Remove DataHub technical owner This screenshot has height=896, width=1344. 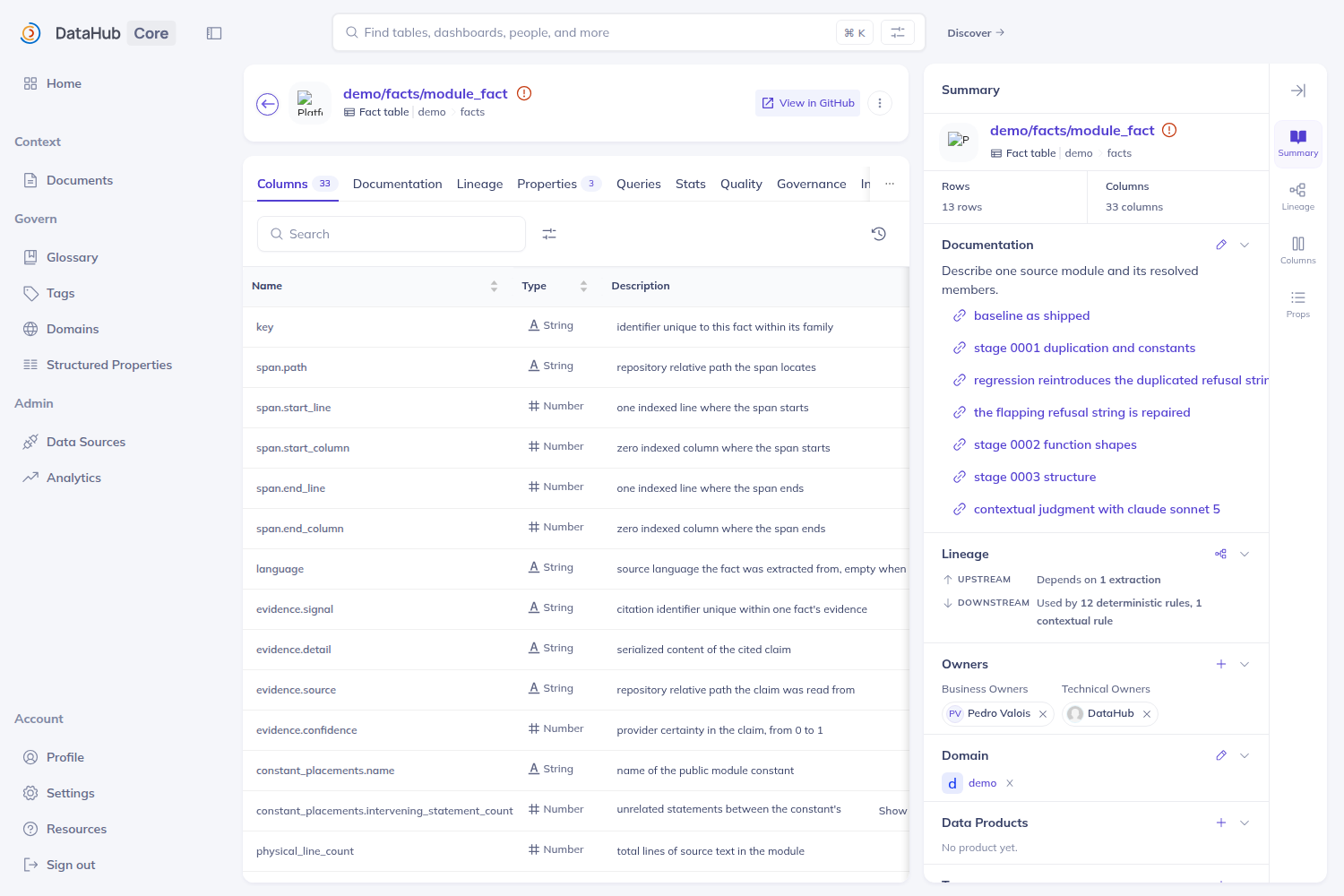click(1147, 714)
